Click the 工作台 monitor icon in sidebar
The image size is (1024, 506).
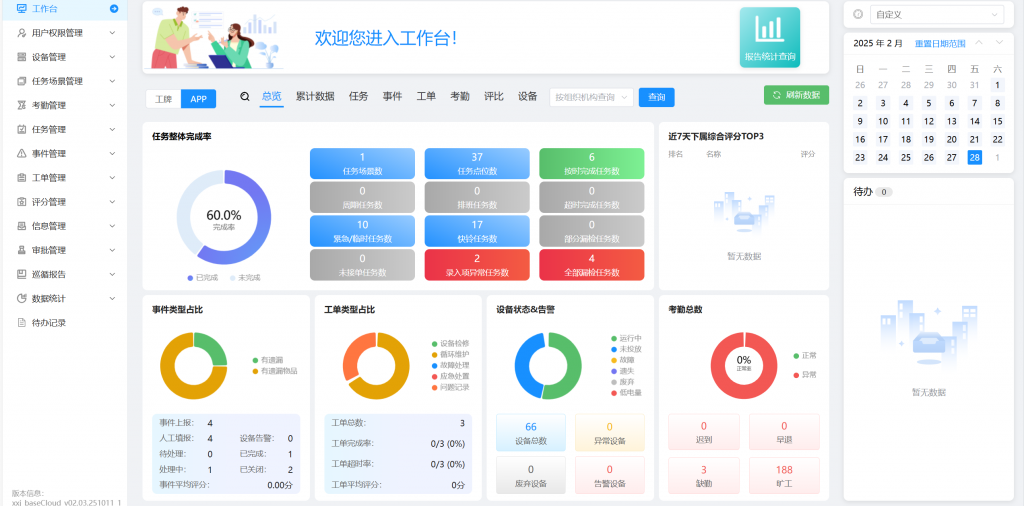[x=22, y=8]
